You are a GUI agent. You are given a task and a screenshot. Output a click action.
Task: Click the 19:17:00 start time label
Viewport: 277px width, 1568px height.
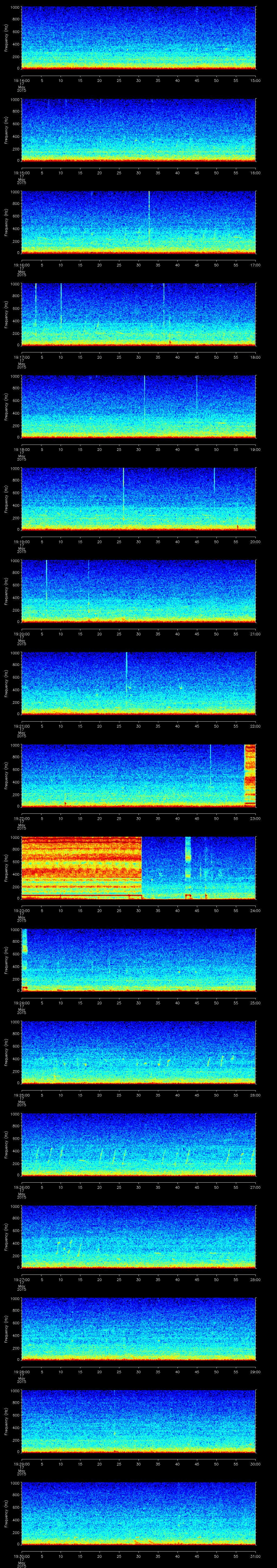coord(21,357)
